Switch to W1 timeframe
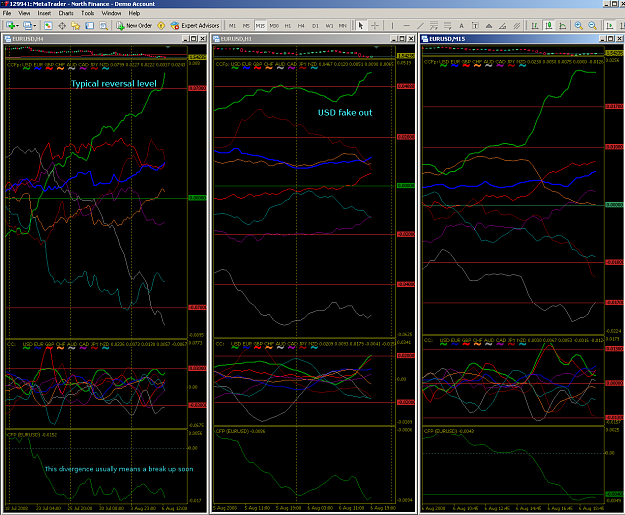This screenshot has height=515, width=625. [x=329, y=26]
